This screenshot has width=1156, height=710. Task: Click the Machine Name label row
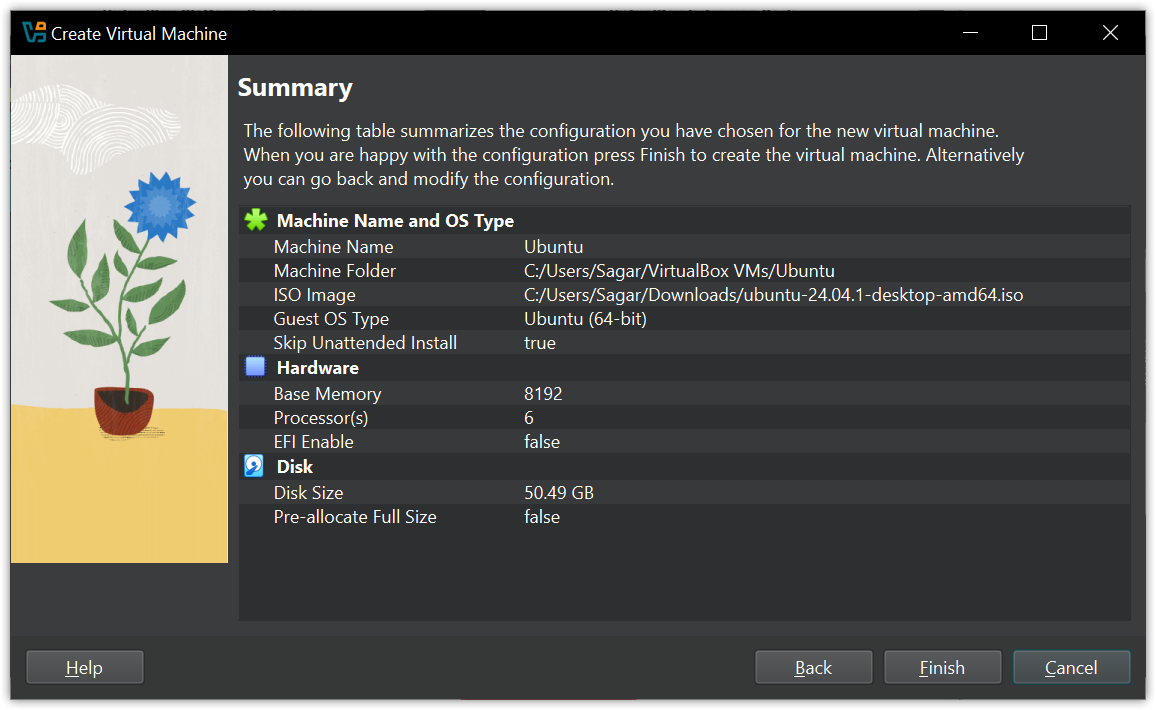pos(333,246)
